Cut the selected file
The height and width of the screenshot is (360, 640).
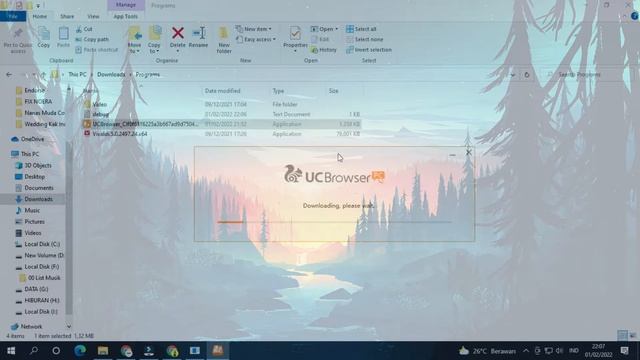pos(84,29)
